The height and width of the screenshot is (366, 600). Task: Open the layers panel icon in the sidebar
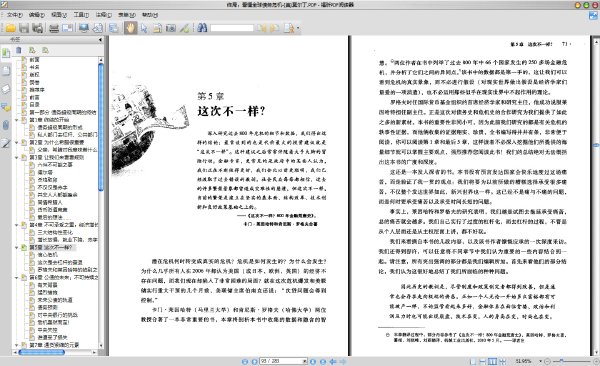tap(6, 89)
